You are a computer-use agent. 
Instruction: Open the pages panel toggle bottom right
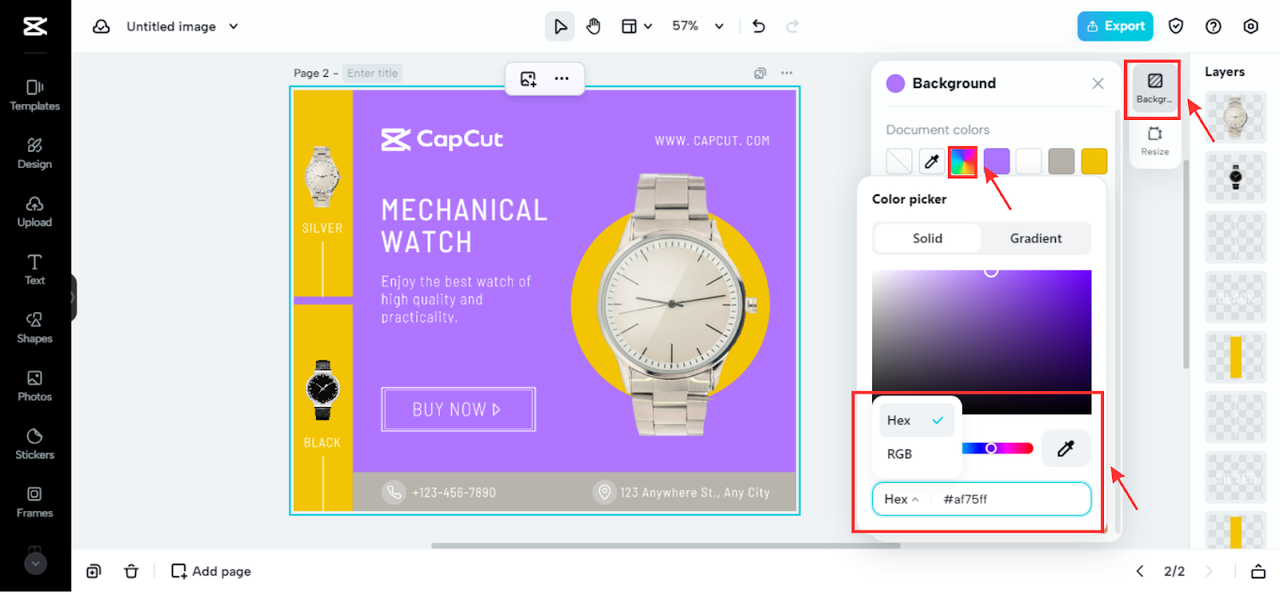pyautogui.click(x=1258, y=571)
